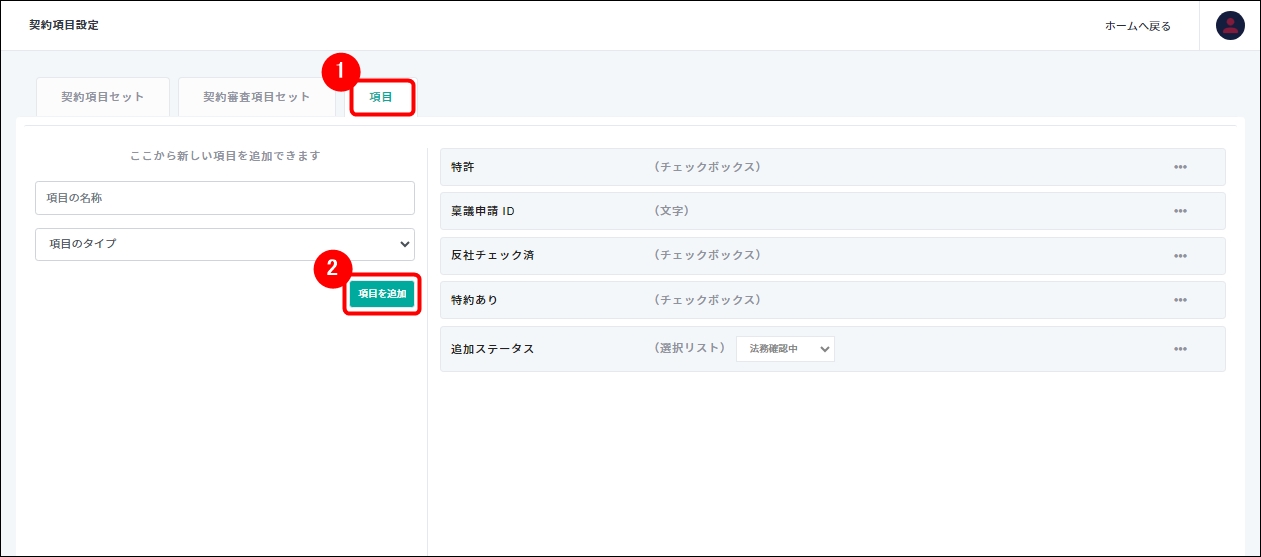Open the 法務確認中 selection list dropdown
The image size is (1261, 557).
click(785, 349)
